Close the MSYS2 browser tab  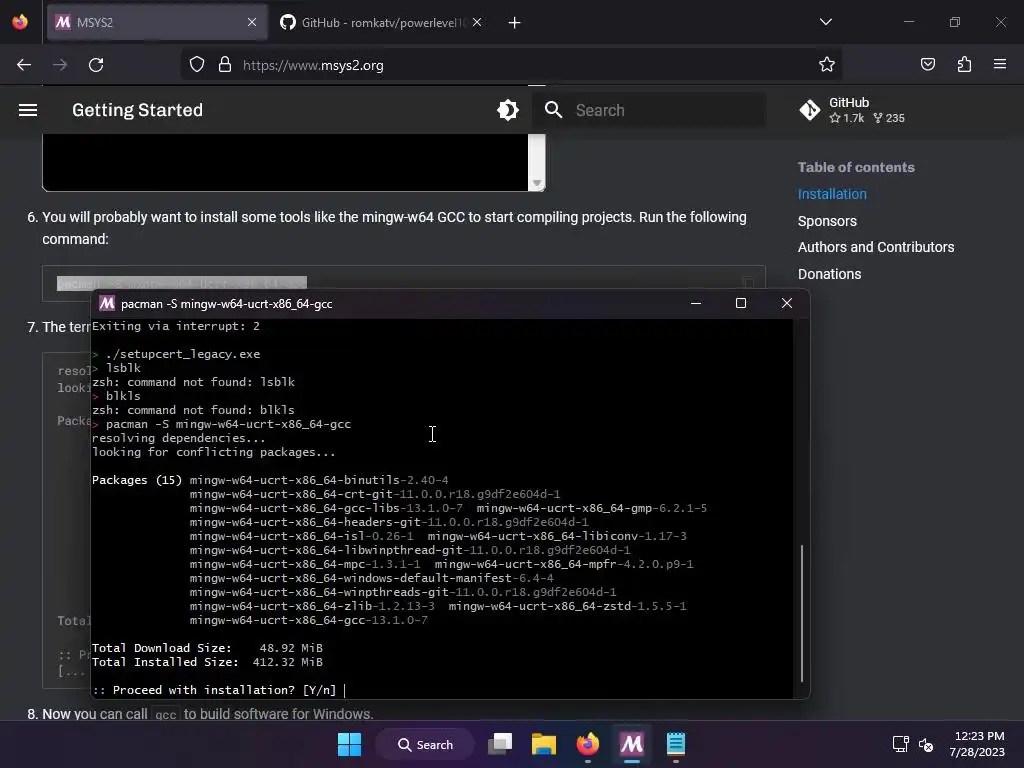(252, 22)
